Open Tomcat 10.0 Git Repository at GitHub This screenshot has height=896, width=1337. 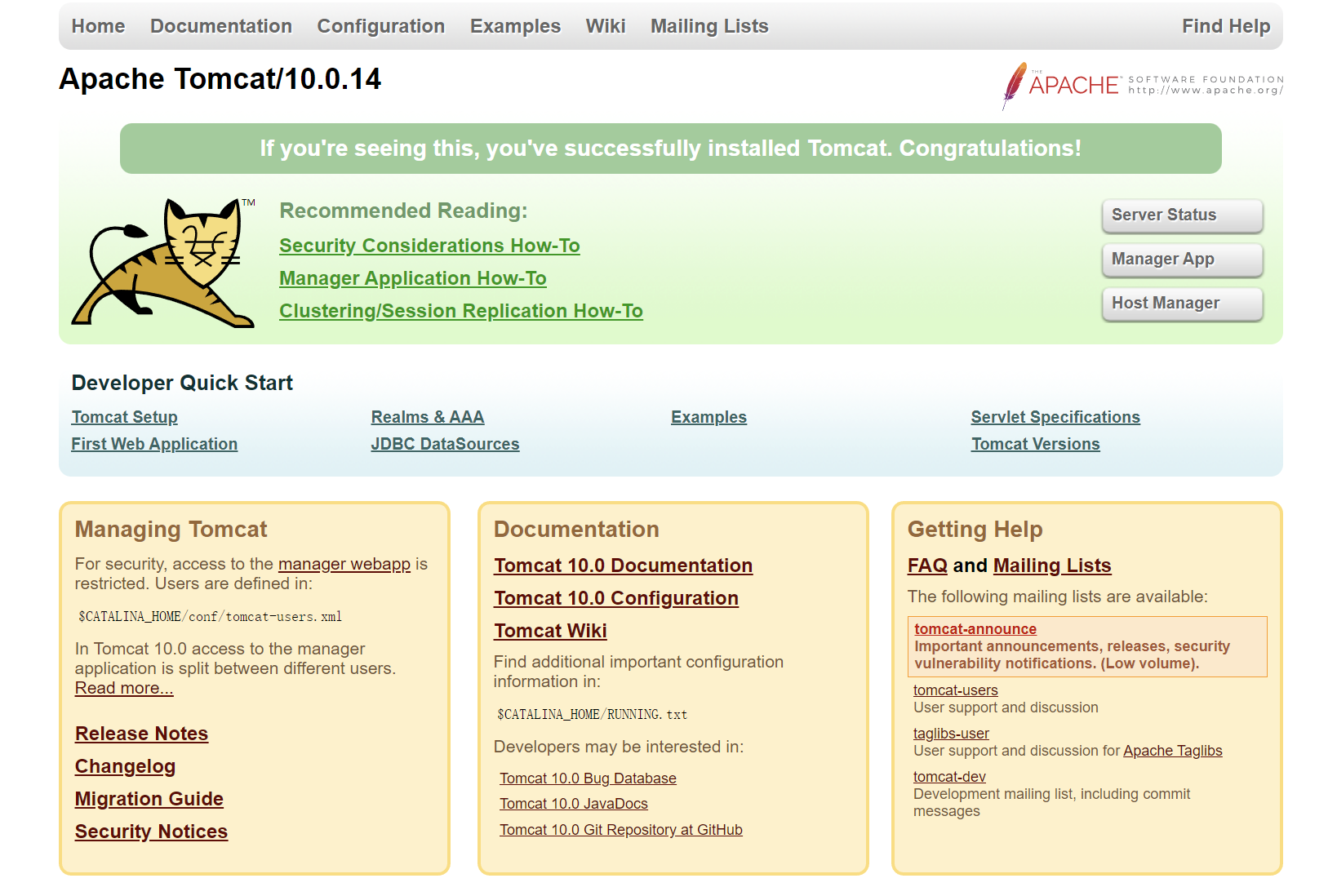(621, 830)
